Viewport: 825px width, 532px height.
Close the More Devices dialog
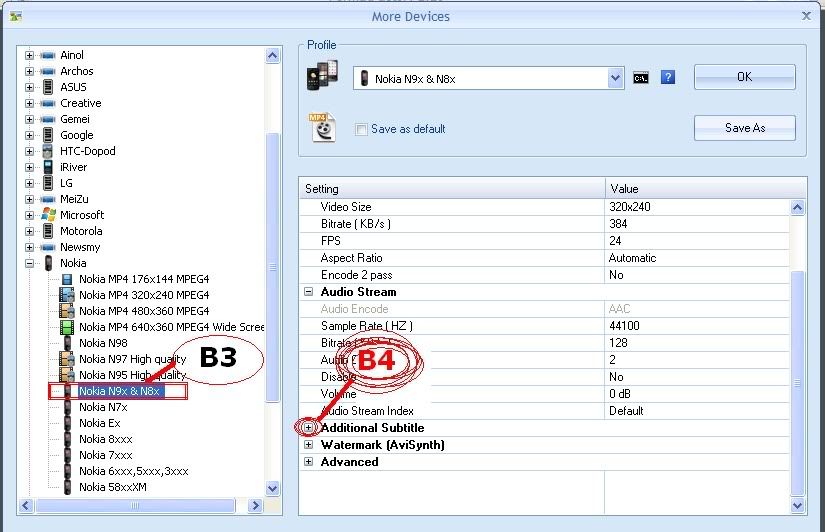[806, 16]
